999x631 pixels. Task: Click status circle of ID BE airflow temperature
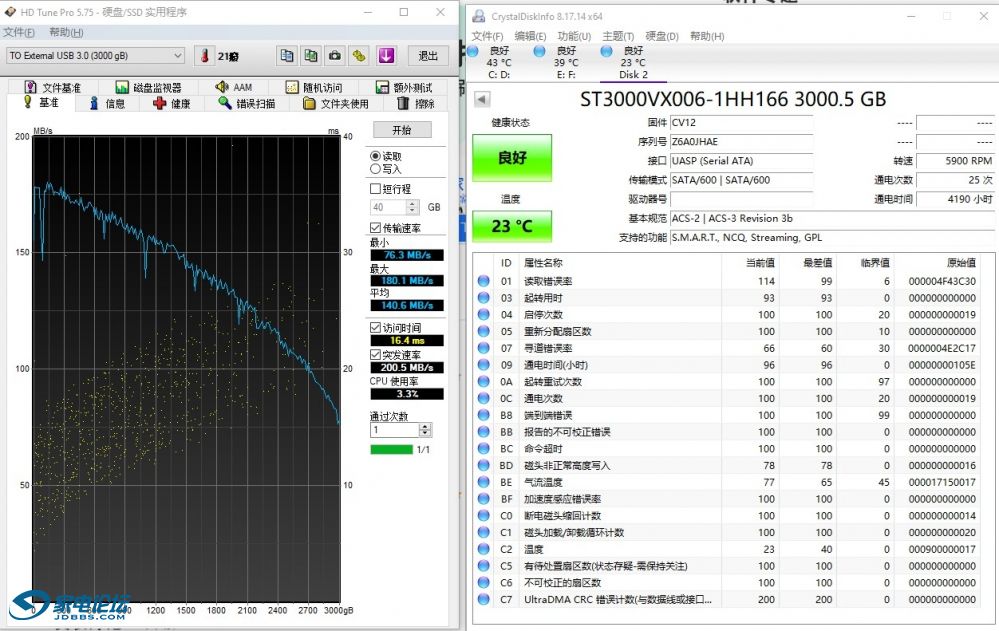(x=484, y=482)
